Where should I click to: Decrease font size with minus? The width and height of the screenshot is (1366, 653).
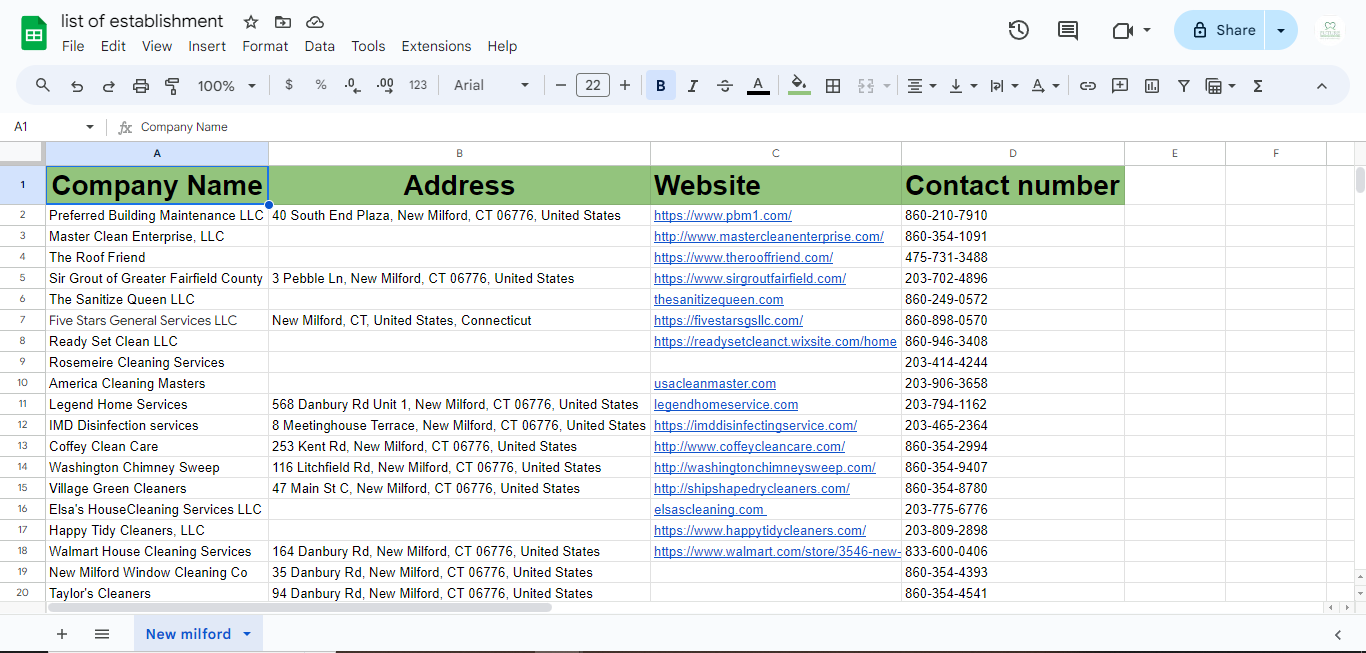[561, 86]
